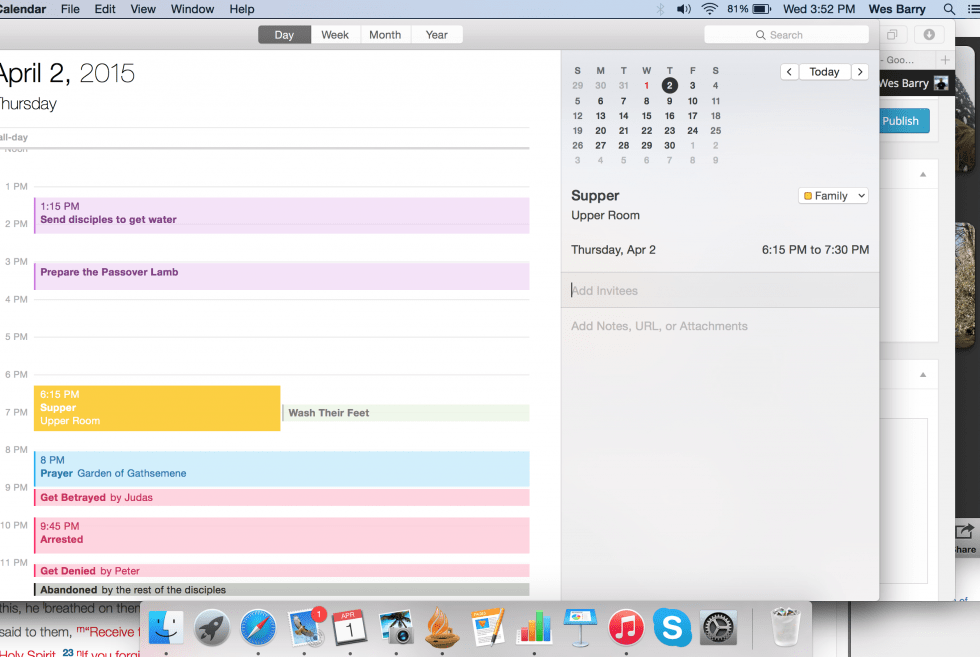Screen dimensions: 980x657
Task: Open Skype in the dock
Action: (672, 628)
